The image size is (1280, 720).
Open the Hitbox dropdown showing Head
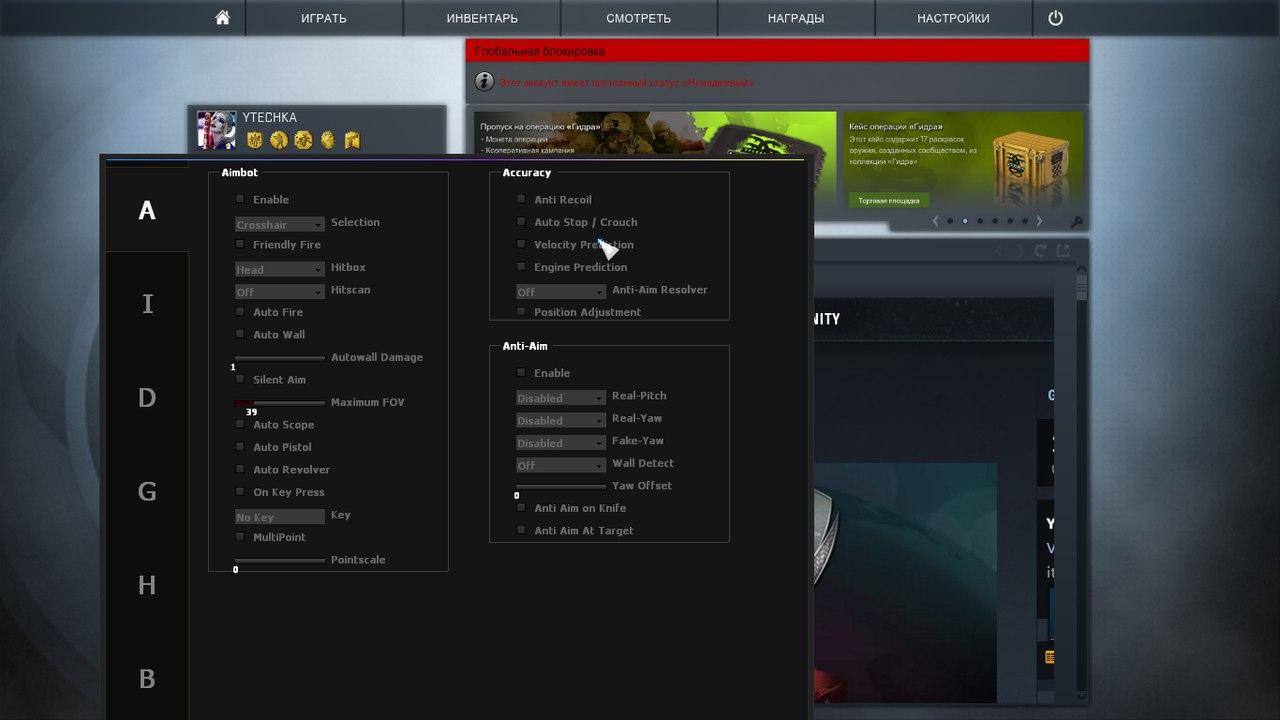[279, 269]
